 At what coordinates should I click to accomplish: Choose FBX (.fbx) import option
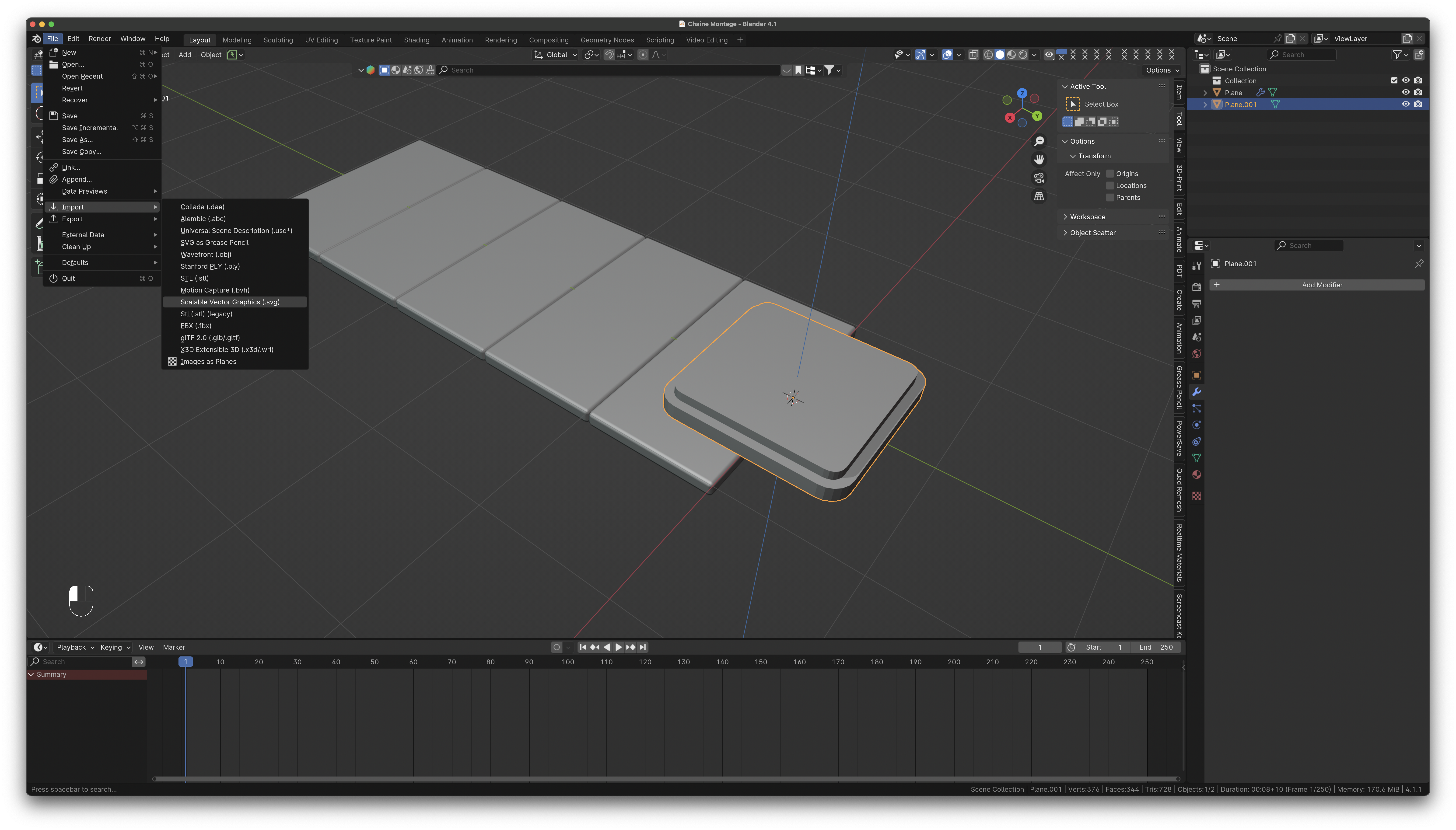point(235,326)
